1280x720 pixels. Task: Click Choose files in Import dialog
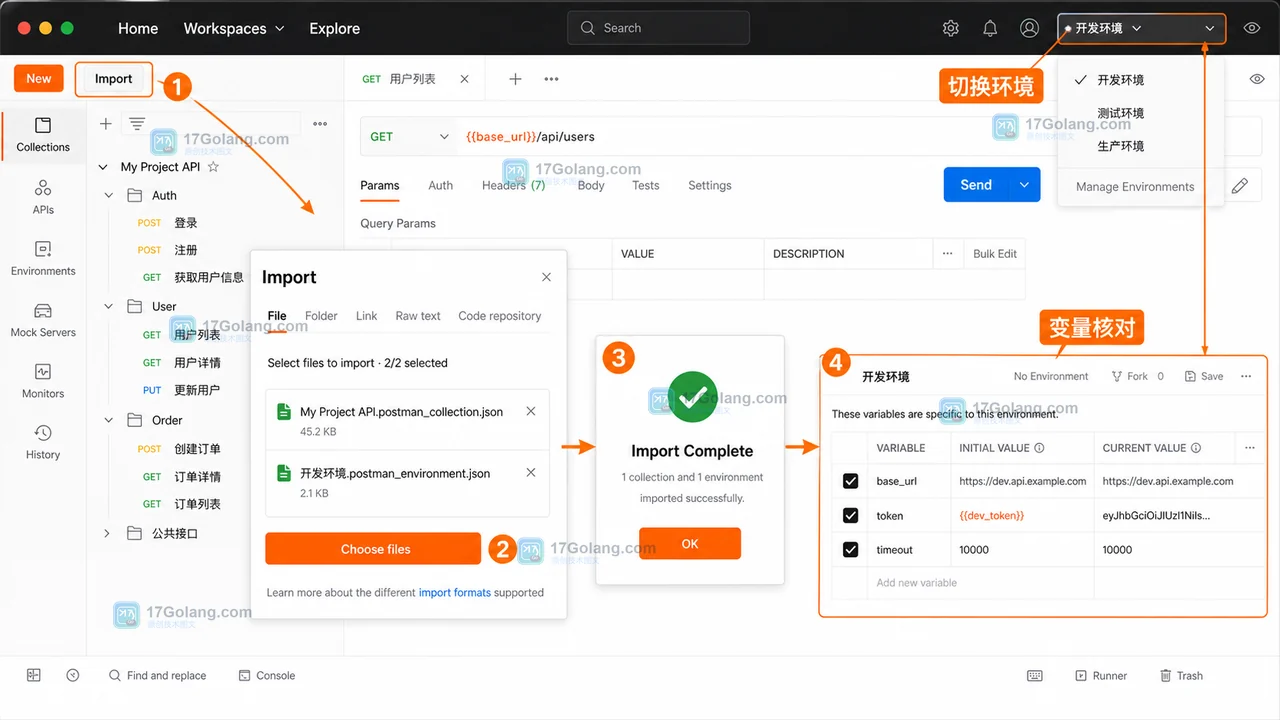pos(373,549)
